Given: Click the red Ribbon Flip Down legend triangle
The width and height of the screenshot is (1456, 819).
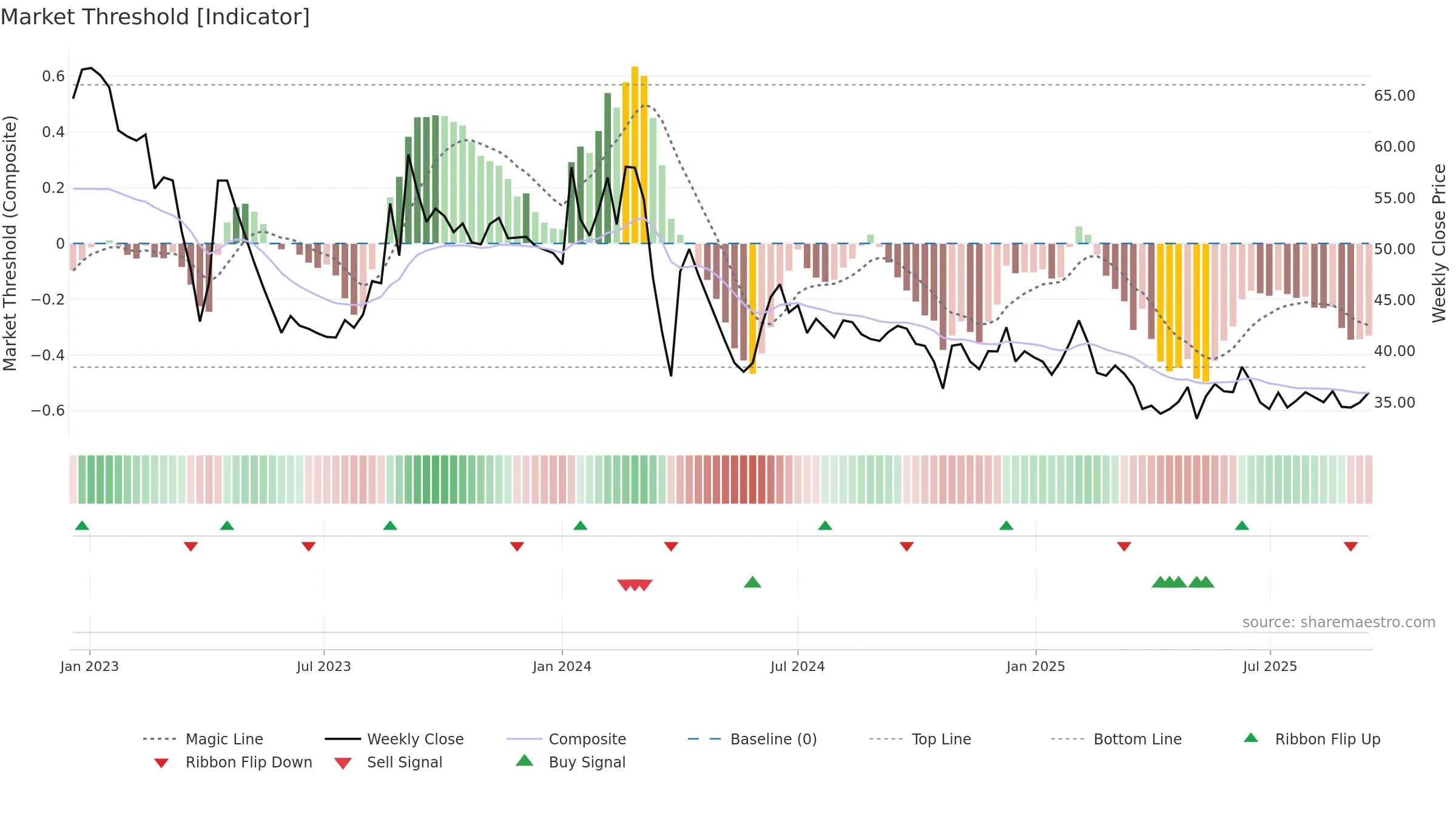Looking at the screenshot, I should 161,763.
